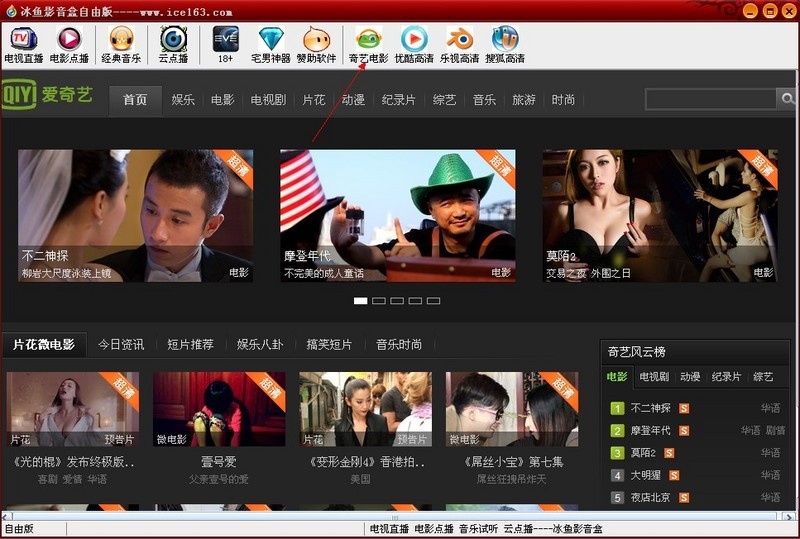Open 旅游 navigation item
Viewport: 800px width, 539px height.
pyautogui.click(x=524, y=100)
